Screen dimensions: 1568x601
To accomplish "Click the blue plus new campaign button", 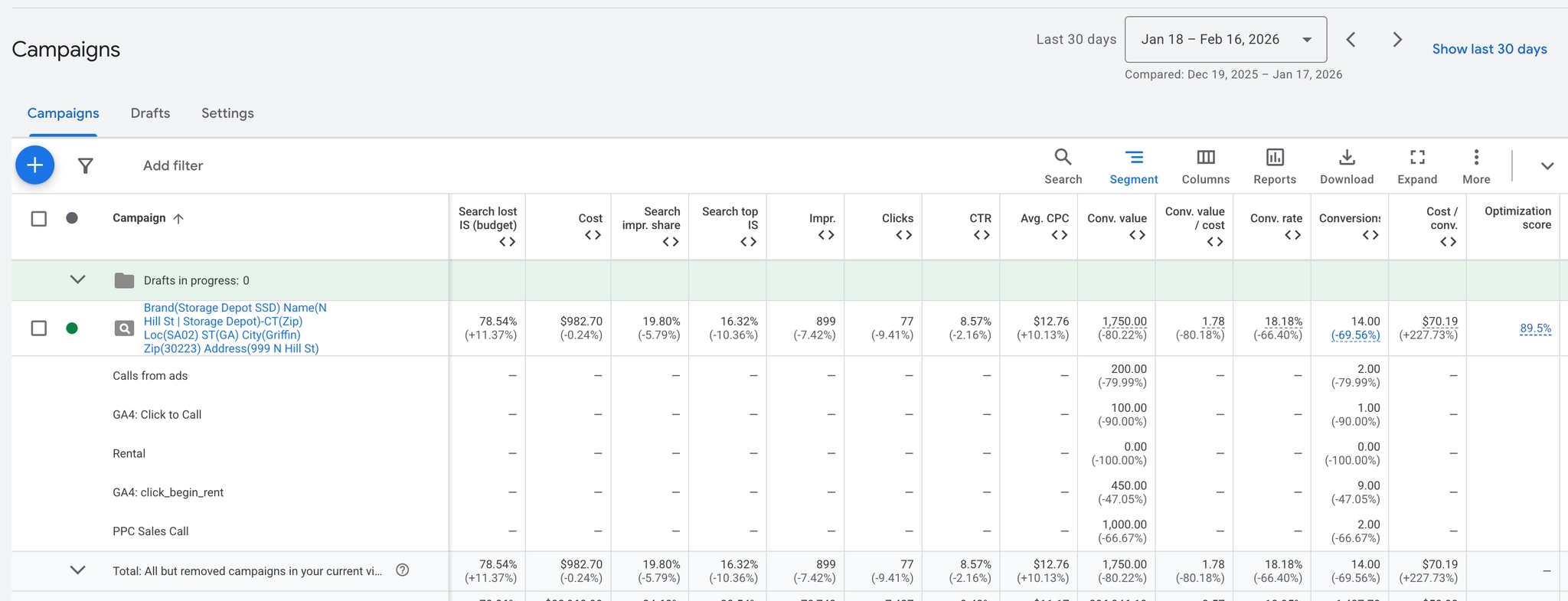I will [x=34, y=165].
